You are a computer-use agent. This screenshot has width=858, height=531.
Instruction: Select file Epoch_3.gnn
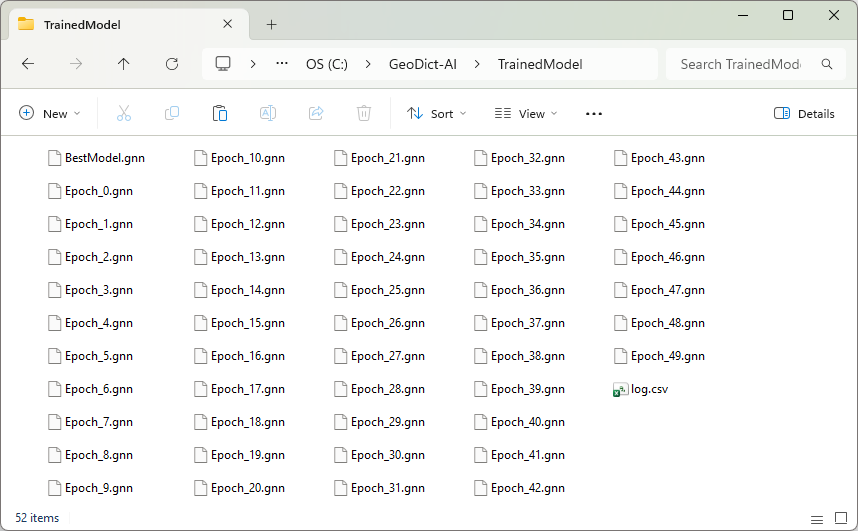click(91, 290)
